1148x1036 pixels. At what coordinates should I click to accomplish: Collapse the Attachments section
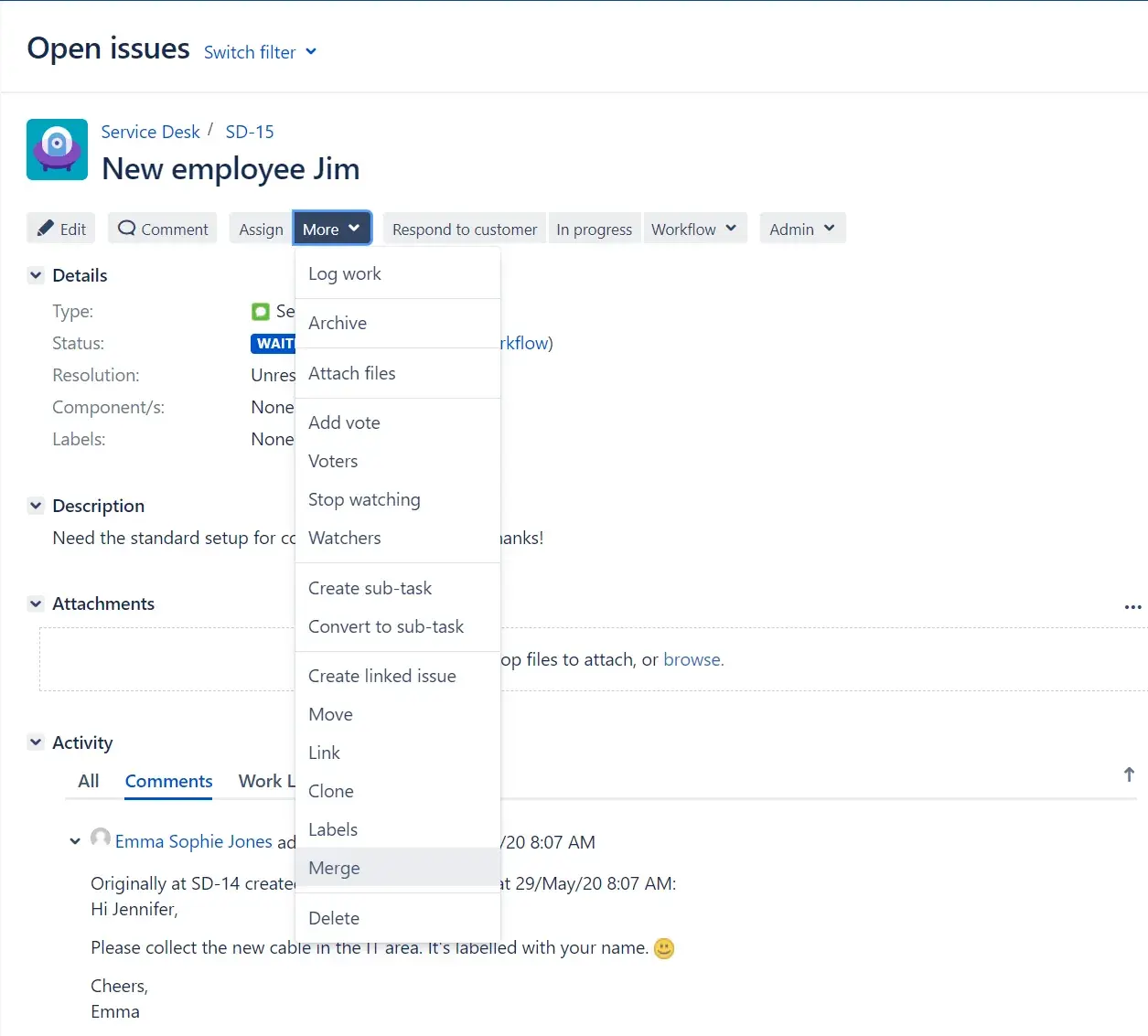(36, 603)
